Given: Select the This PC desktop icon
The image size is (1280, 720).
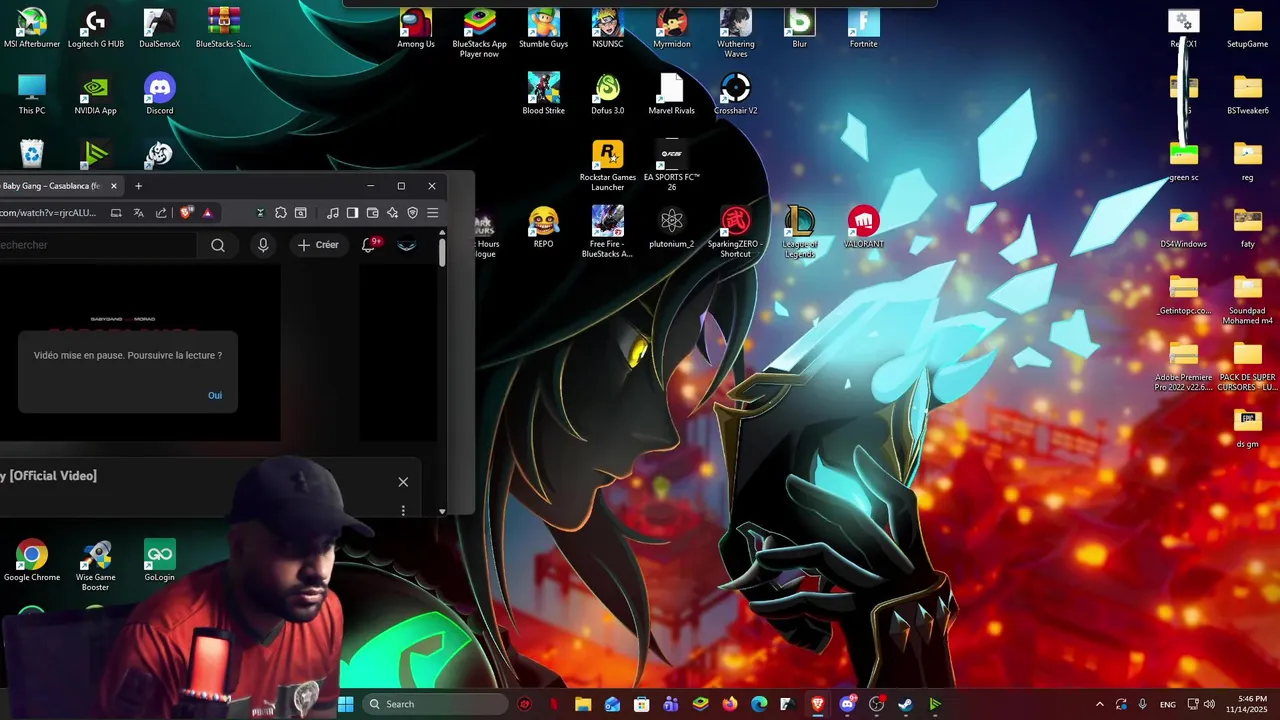Looking at the screenshot, I should tap(32, 95).
